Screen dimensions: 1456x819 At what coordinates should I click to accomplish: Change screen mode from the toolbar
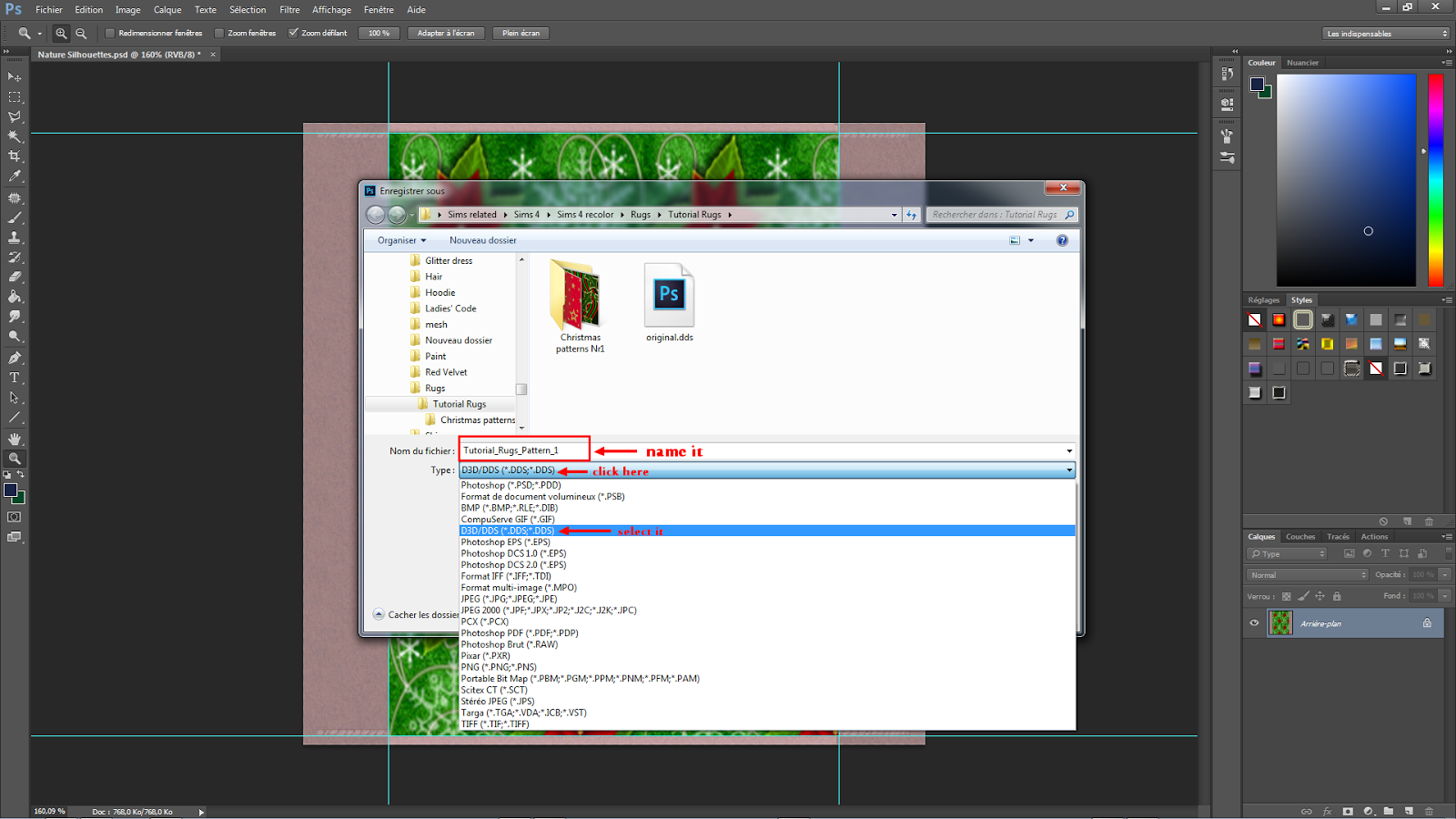[x=15, y=537]
